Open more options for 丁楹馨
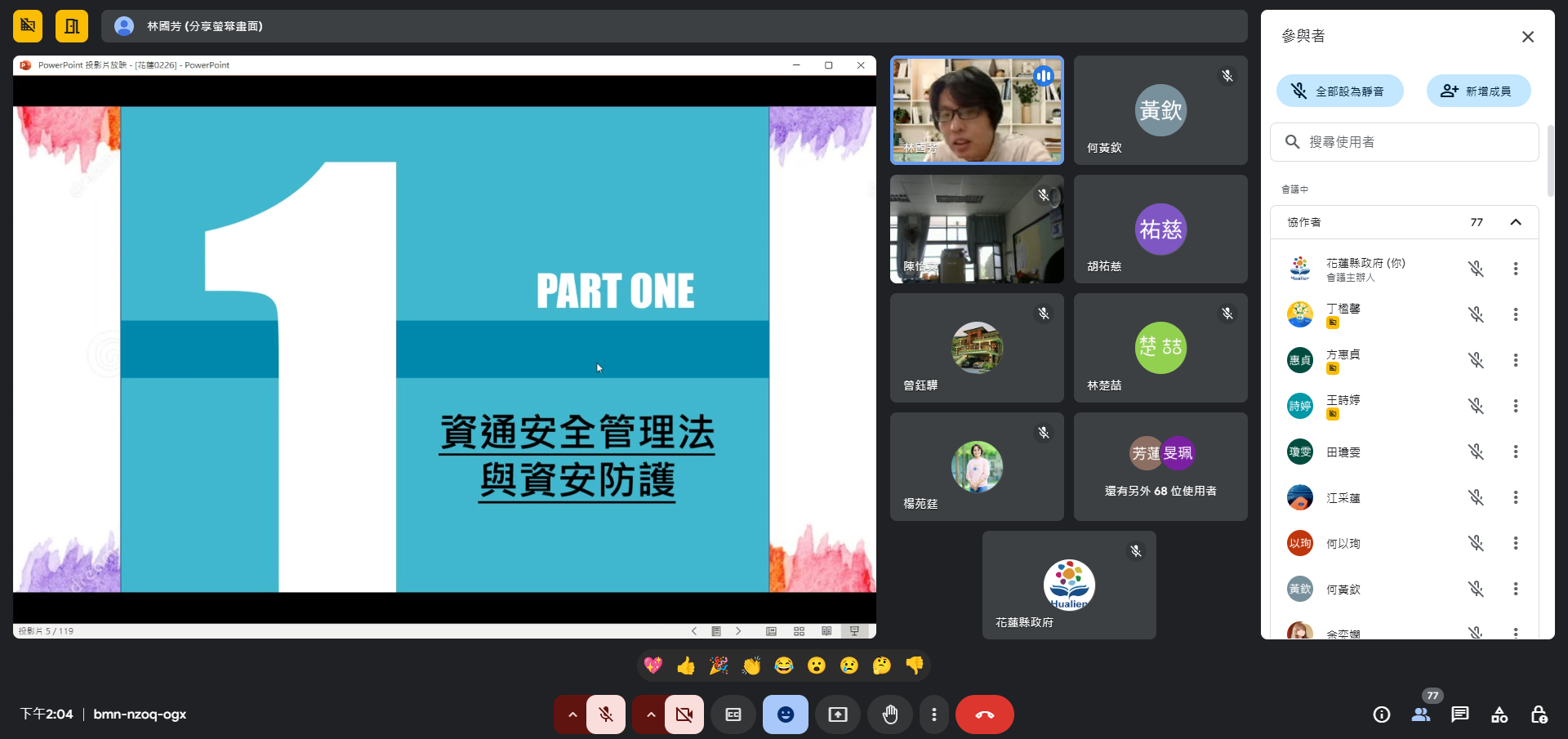Screen dimensions: 1568x739 tap(1515, 314)
